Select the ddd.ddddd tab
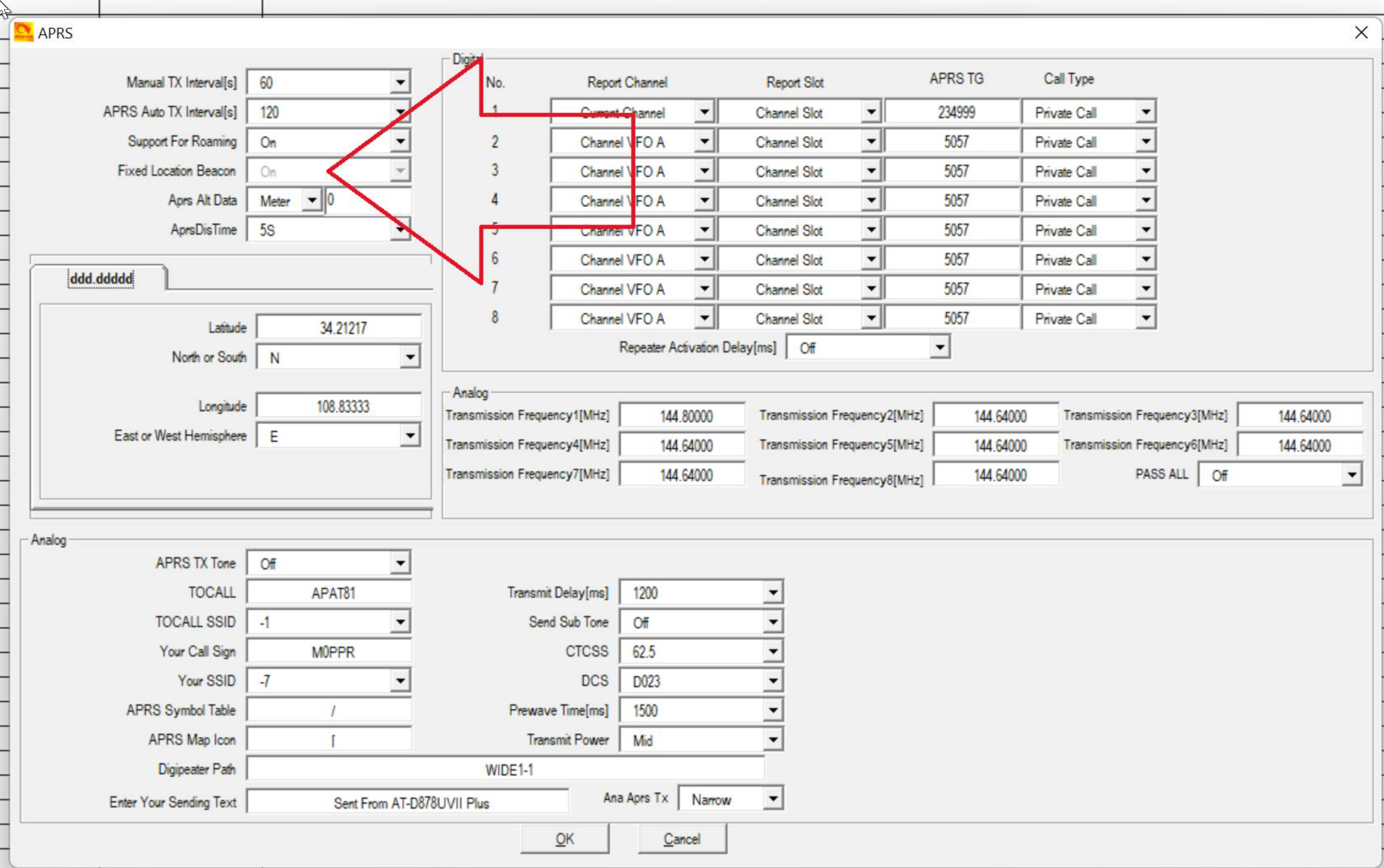Screen dimensions: 1384x868 (100, 278)
